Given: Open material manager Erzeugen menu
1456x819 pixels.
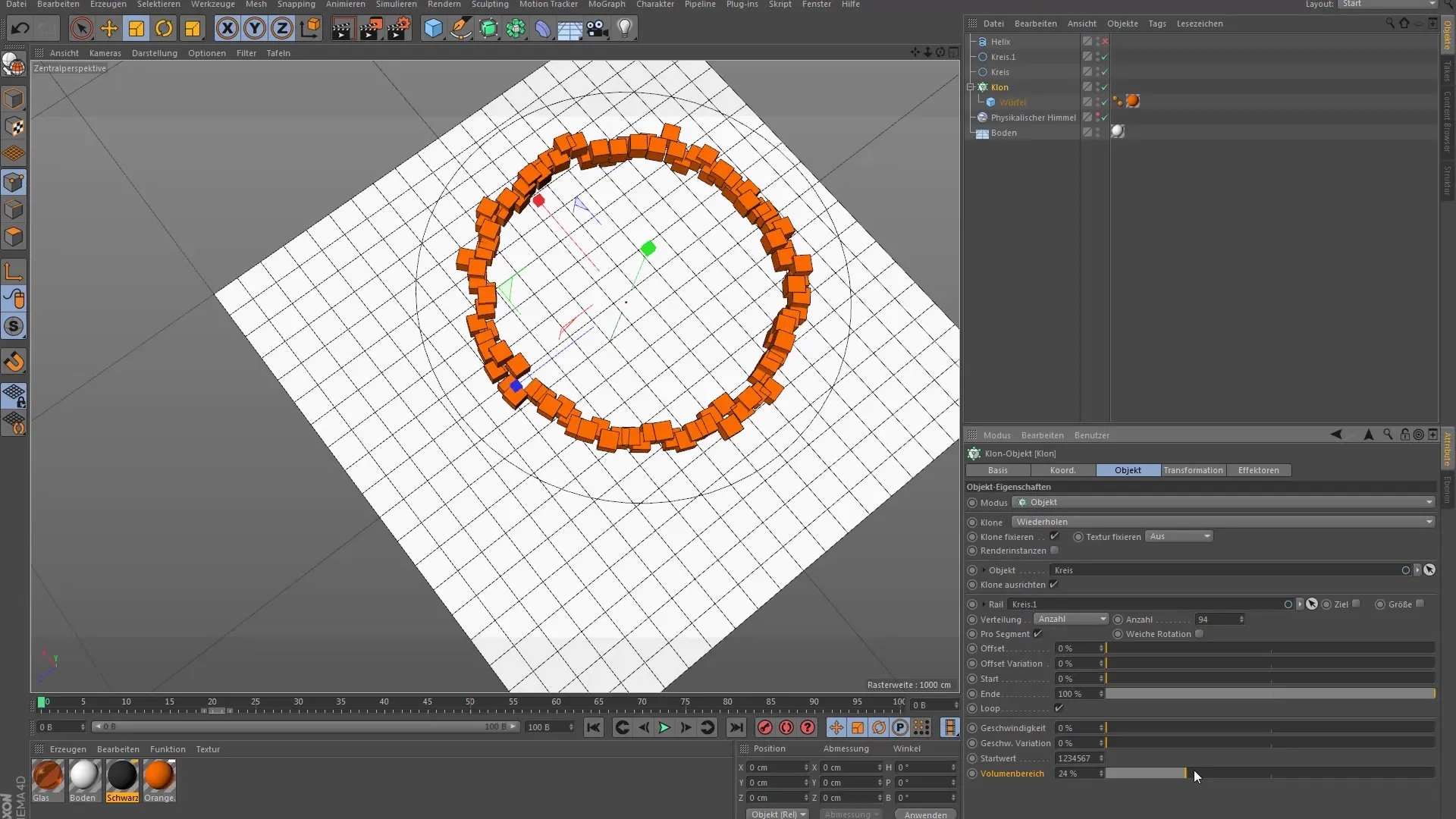Looking at the screenshot, I should click(68, 749).
